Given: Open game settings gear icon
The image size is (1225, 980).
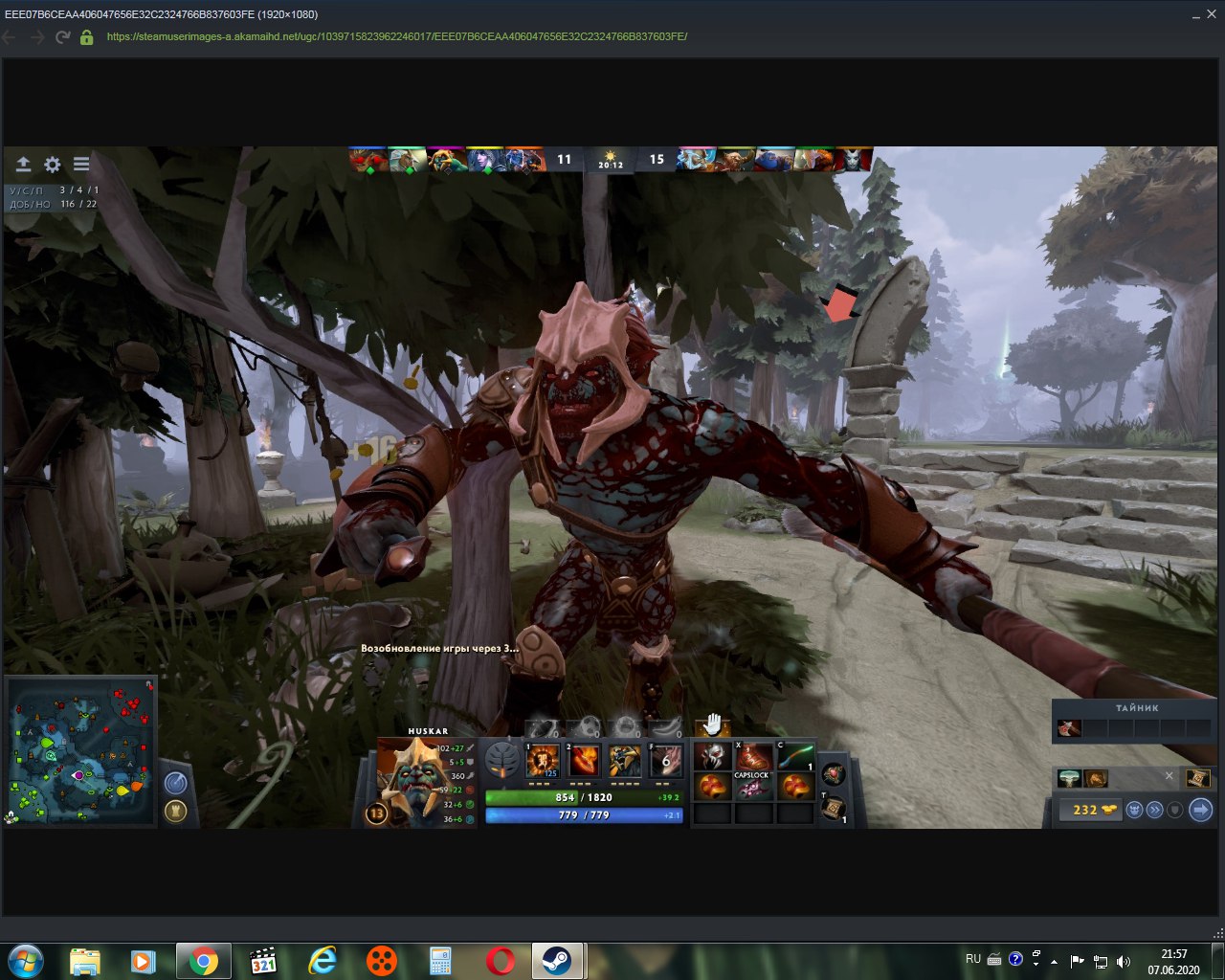Looking at the screenshot, I should coord(53,165).
